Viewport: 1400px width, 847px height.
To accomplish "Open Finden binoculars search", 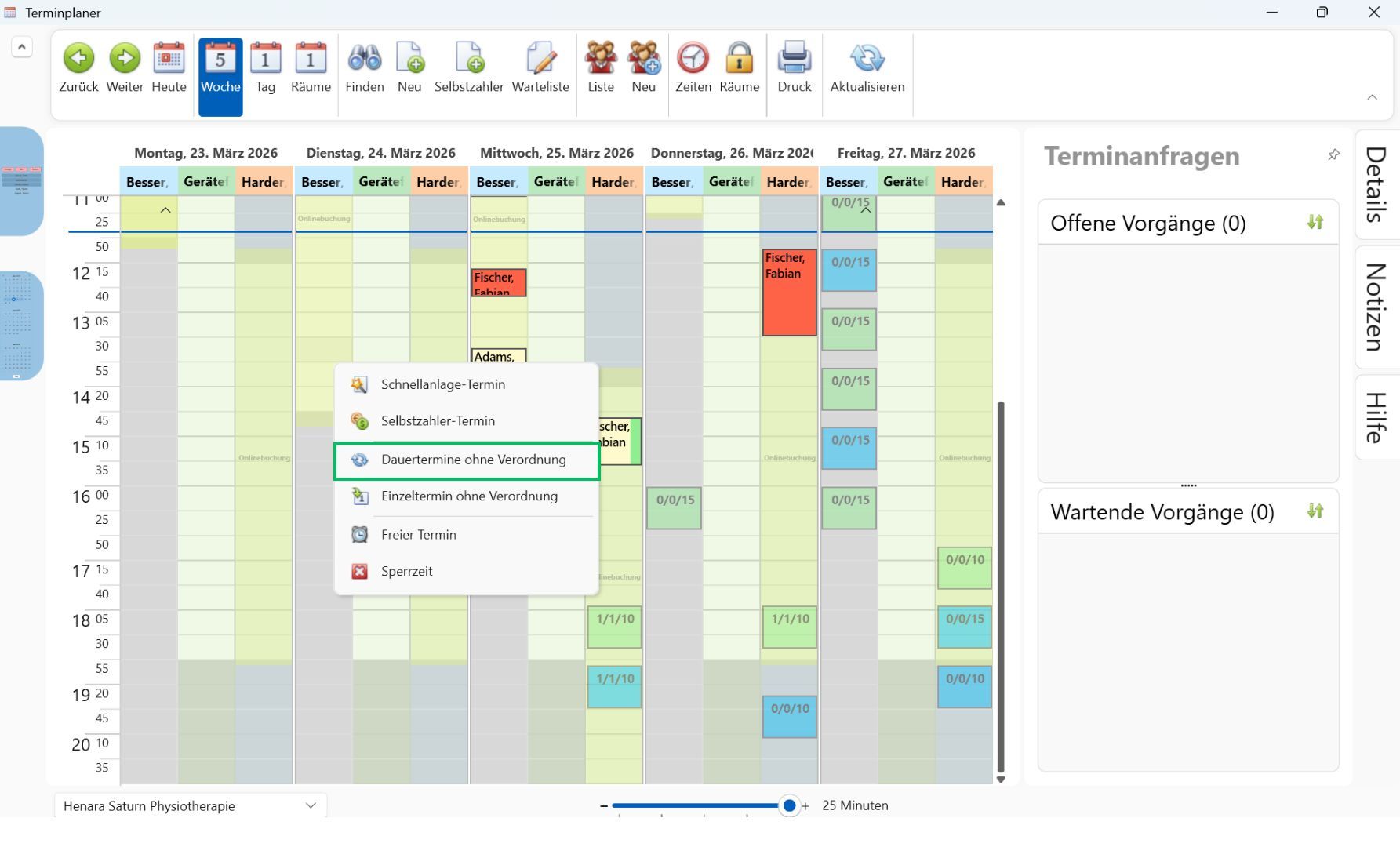I will 365,68.
